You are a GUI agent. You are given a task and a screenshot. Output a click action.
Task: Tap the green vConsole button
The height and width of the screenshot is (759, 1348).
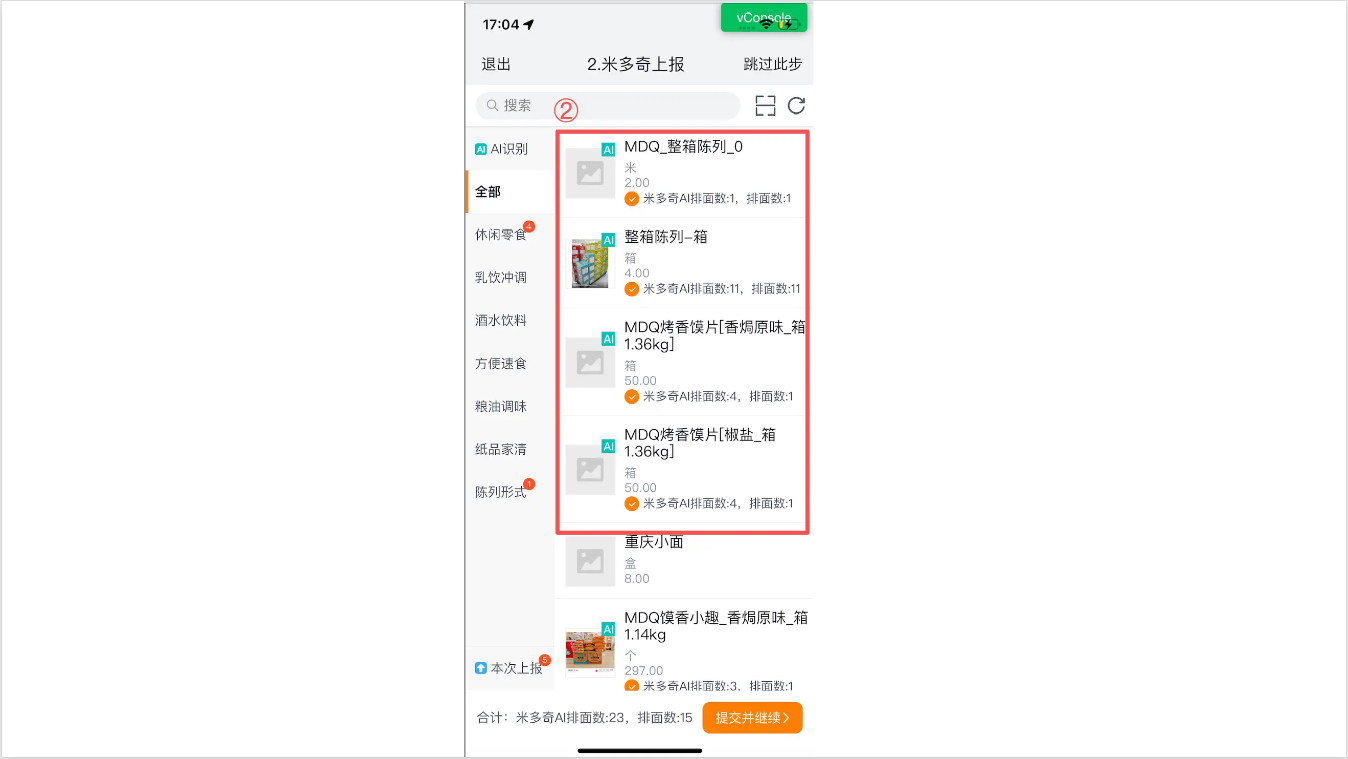[764, 18]
